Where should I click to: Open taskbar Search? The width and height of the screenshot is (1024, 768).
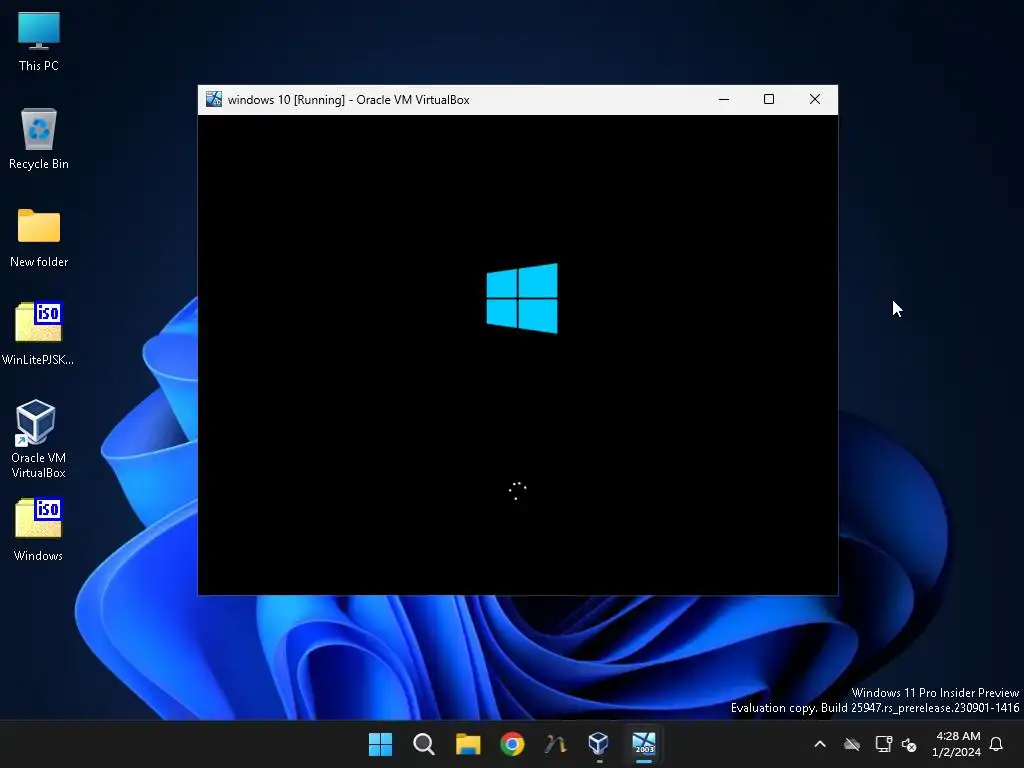424,743
